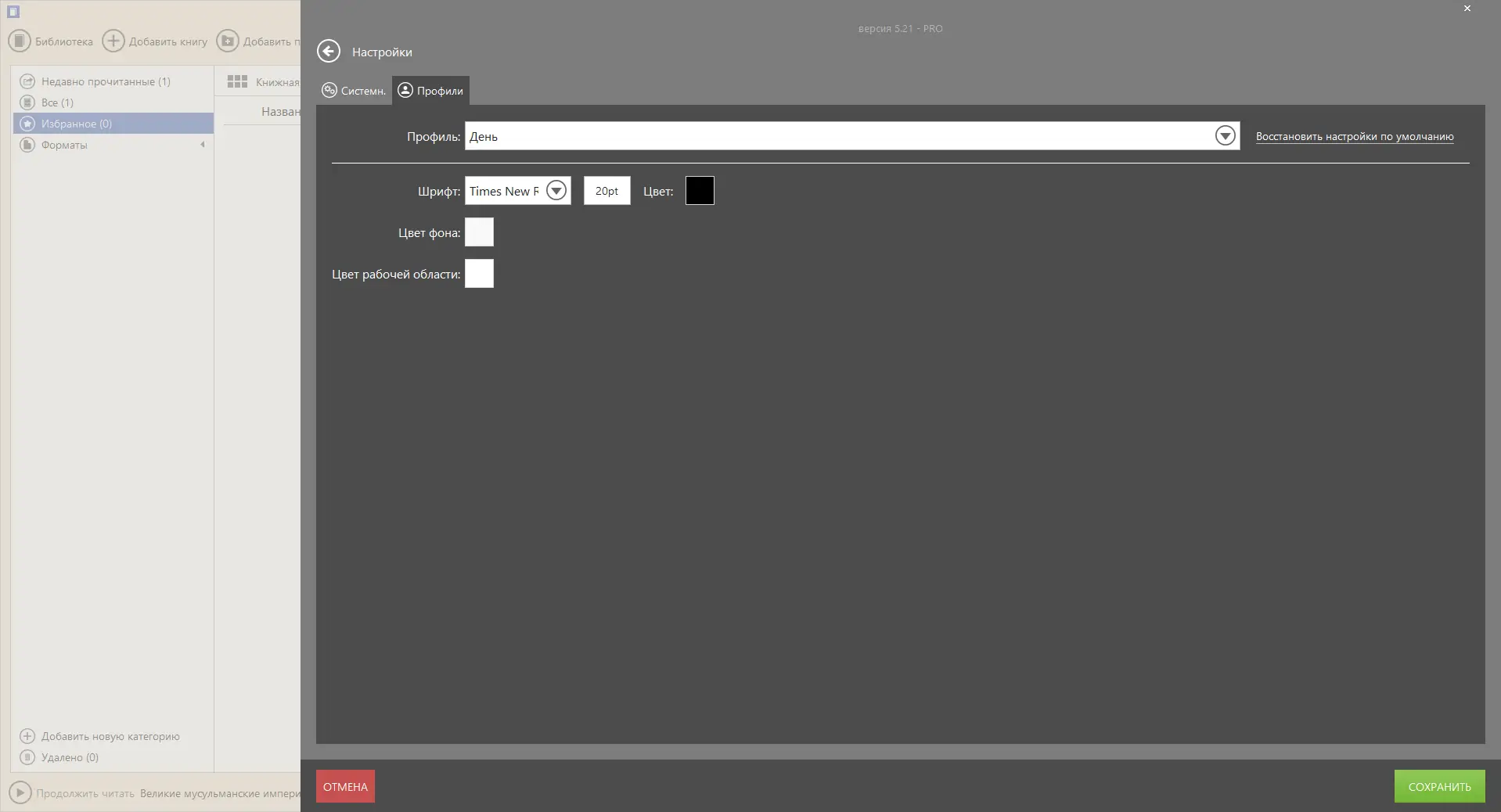
Task: Click the 20pt font size field
Action: [607, 191]
